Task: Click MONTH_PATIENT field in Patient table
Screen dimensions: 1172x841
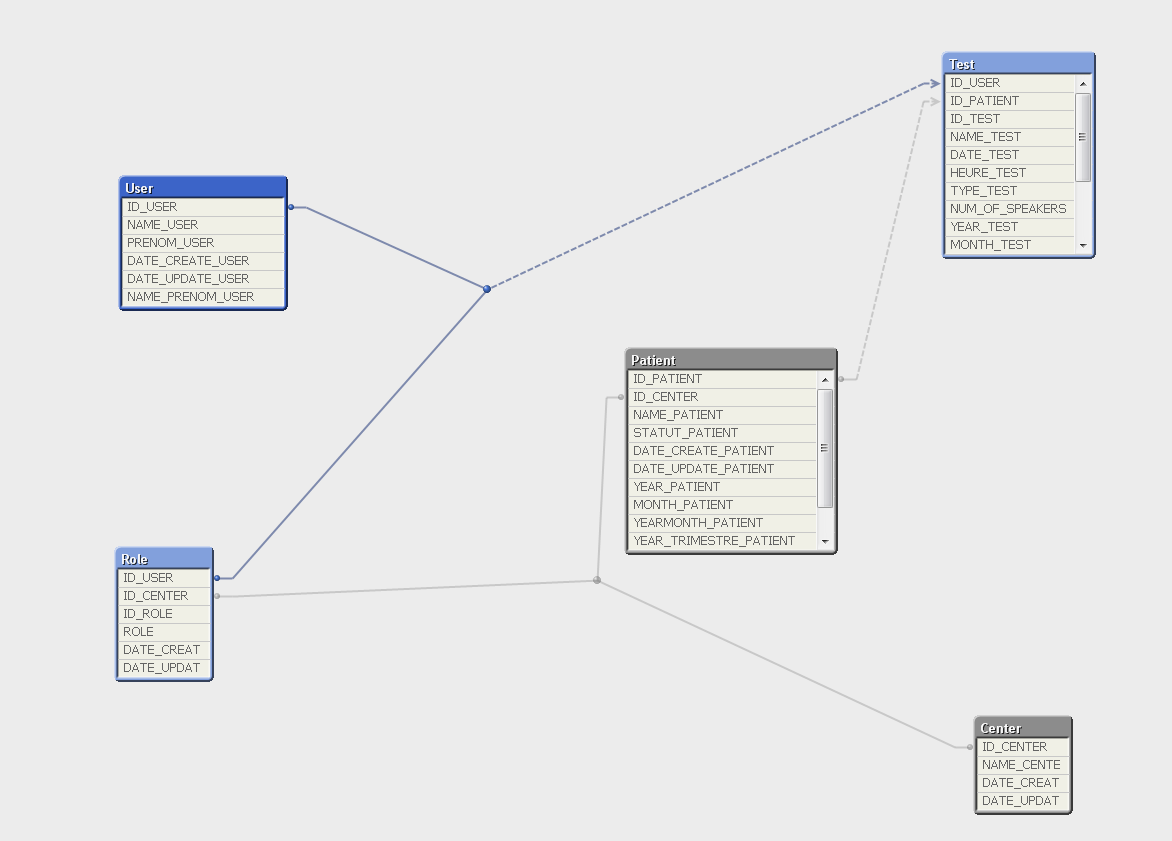Action: pyautogui.click(x=723, y=505)
